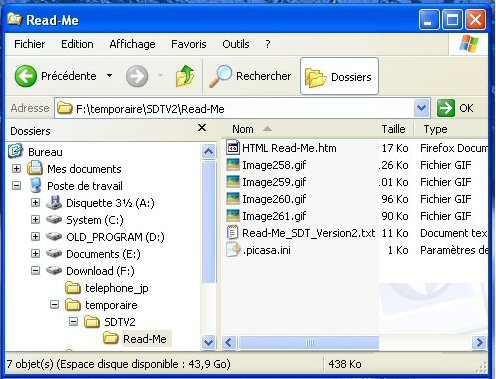The height and width of the screenshot is (379, 496).
Task: Collapse the temporaire folder node
Action: point(54,305)
